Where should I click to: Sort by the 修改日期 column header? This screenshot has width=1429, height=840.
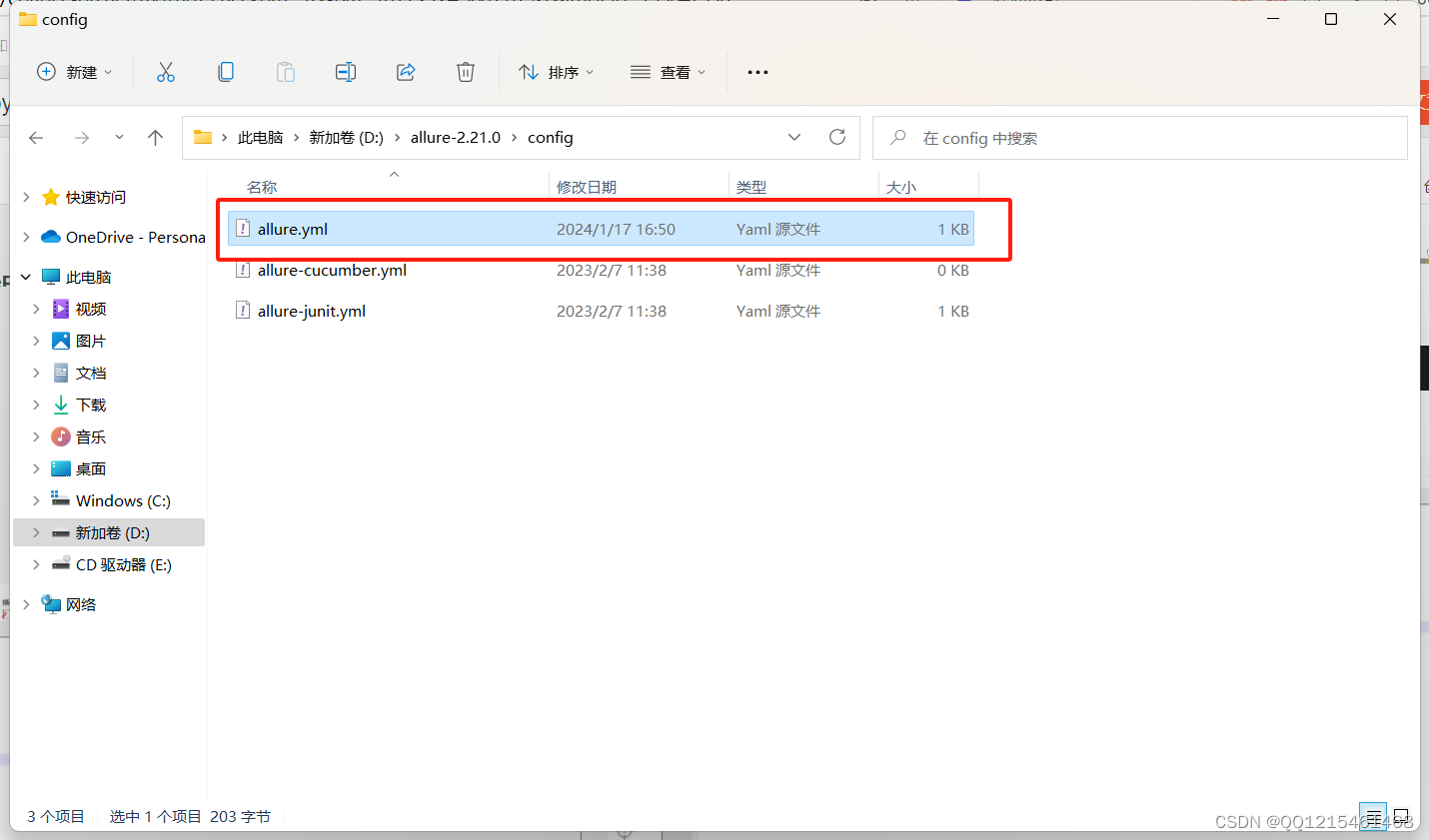click(587, 187)
